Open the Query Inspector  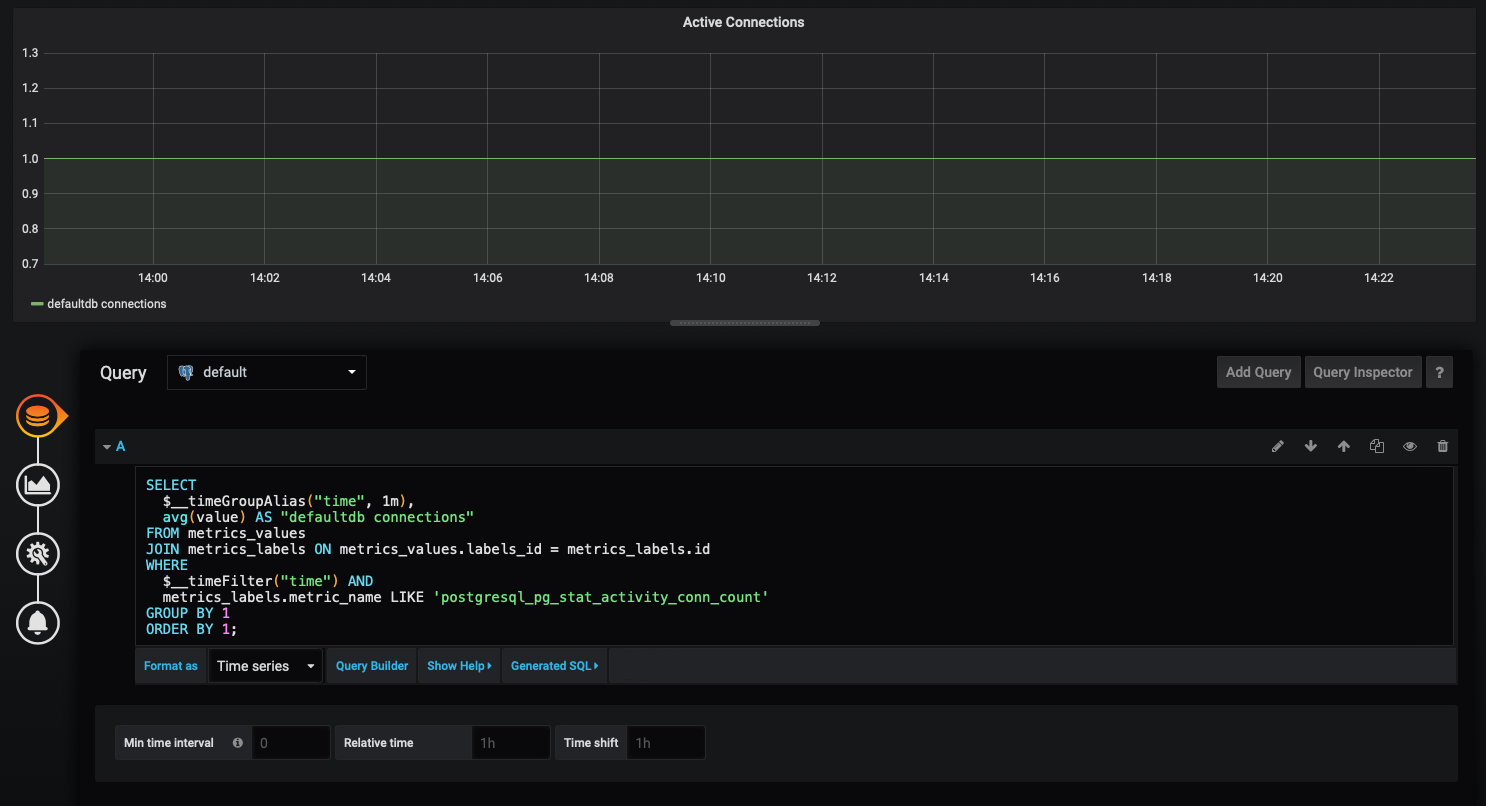1363,372
